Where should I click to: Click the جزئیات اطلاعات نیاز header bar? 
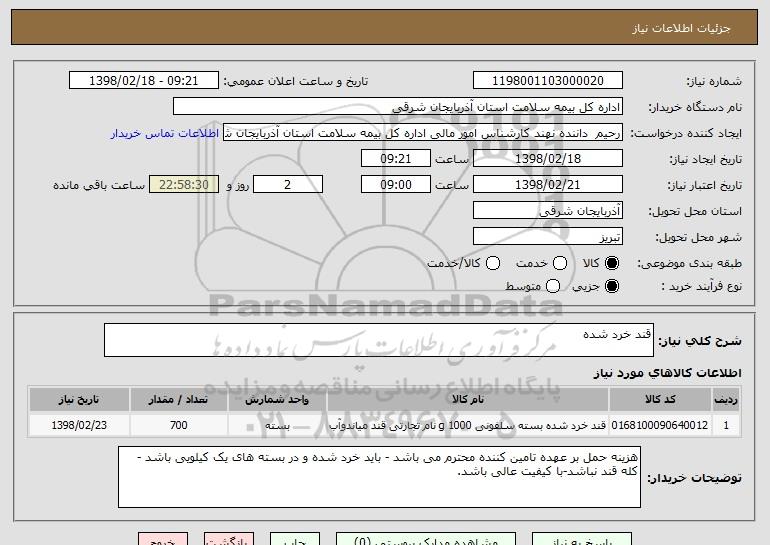385,28
